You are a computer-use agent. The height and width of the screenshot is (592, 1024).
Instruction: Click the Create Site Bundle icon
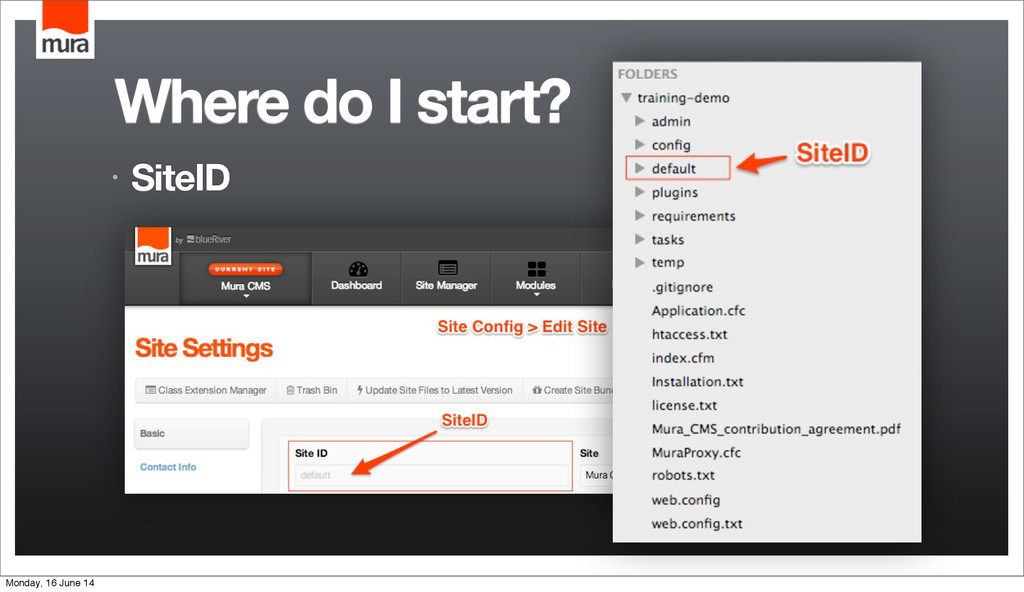[x=537, y=390]
